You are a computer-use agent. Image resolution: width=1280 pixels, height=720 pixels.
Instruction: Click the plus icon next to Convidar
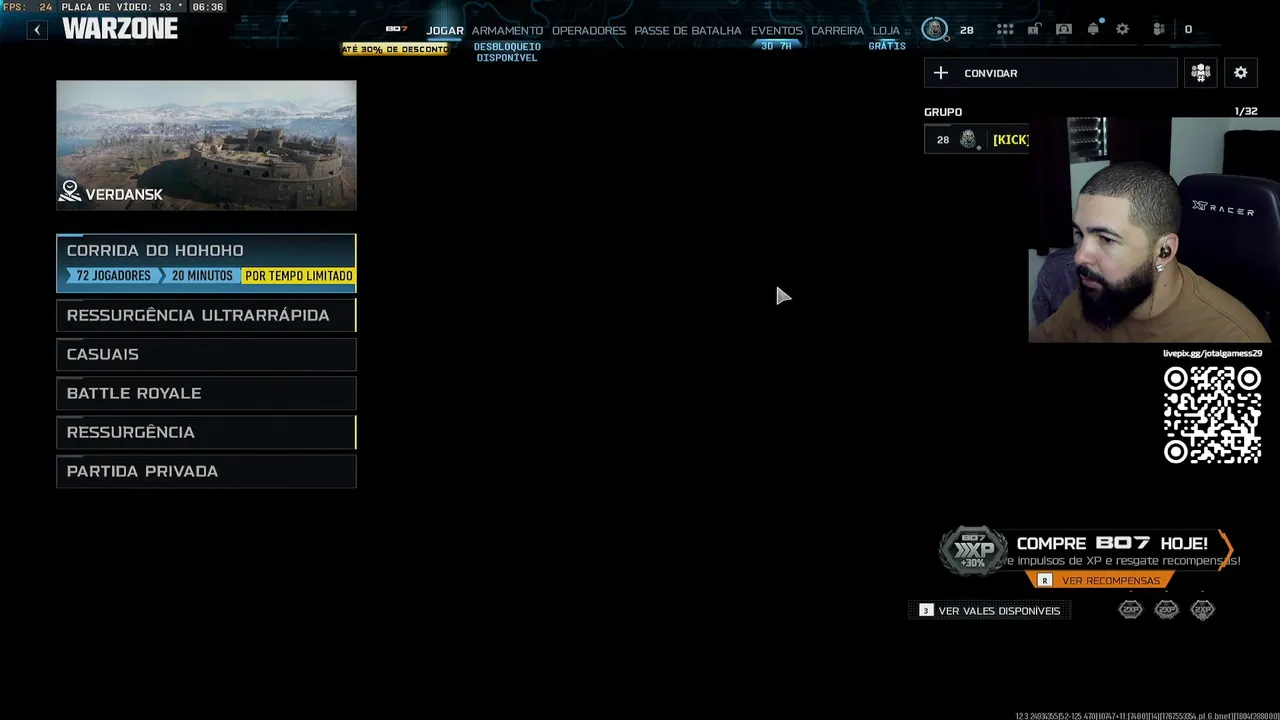pos(940,73)
